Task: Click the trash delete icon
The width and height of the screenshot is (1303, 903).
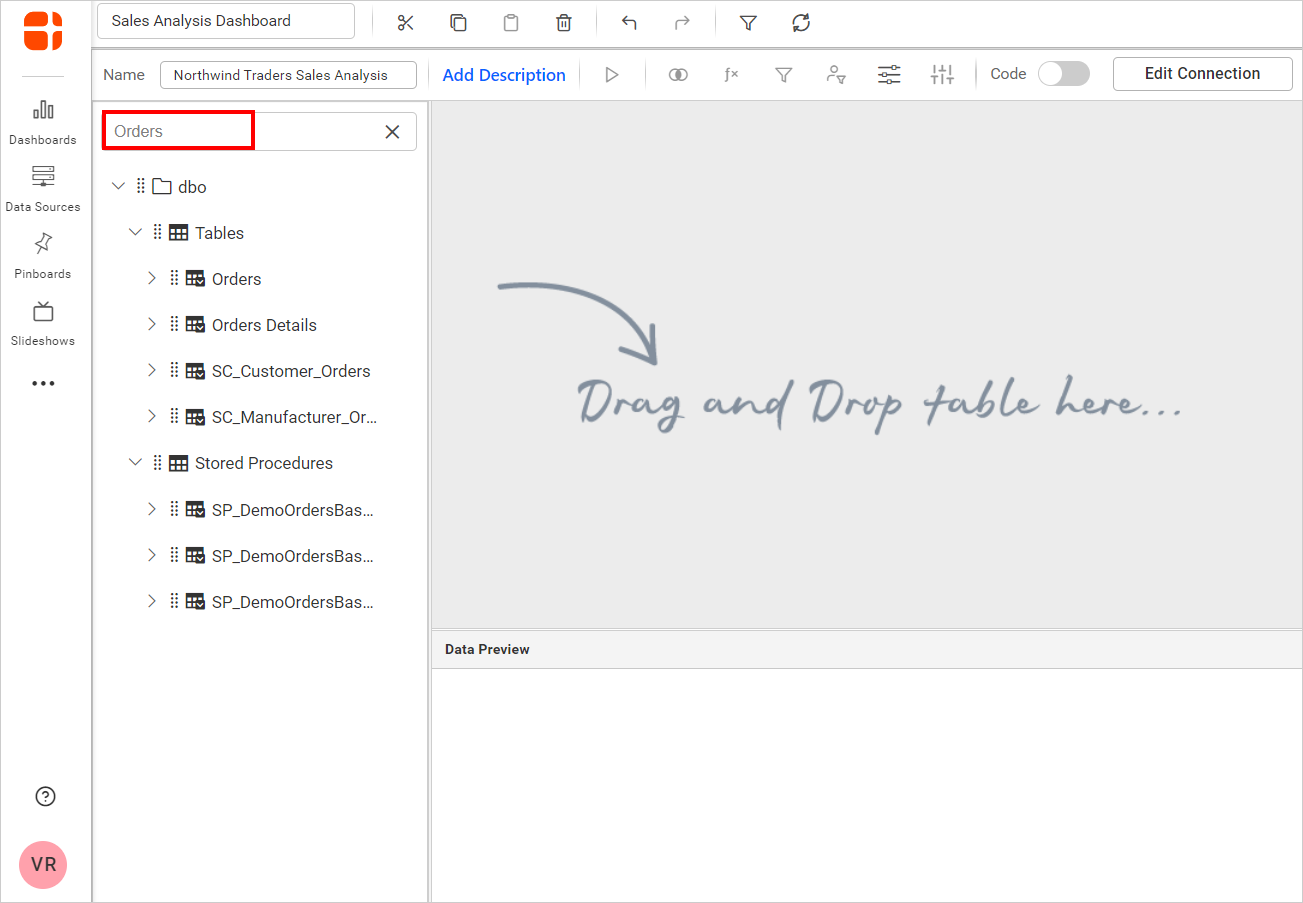Action: (x=564, y=23)
